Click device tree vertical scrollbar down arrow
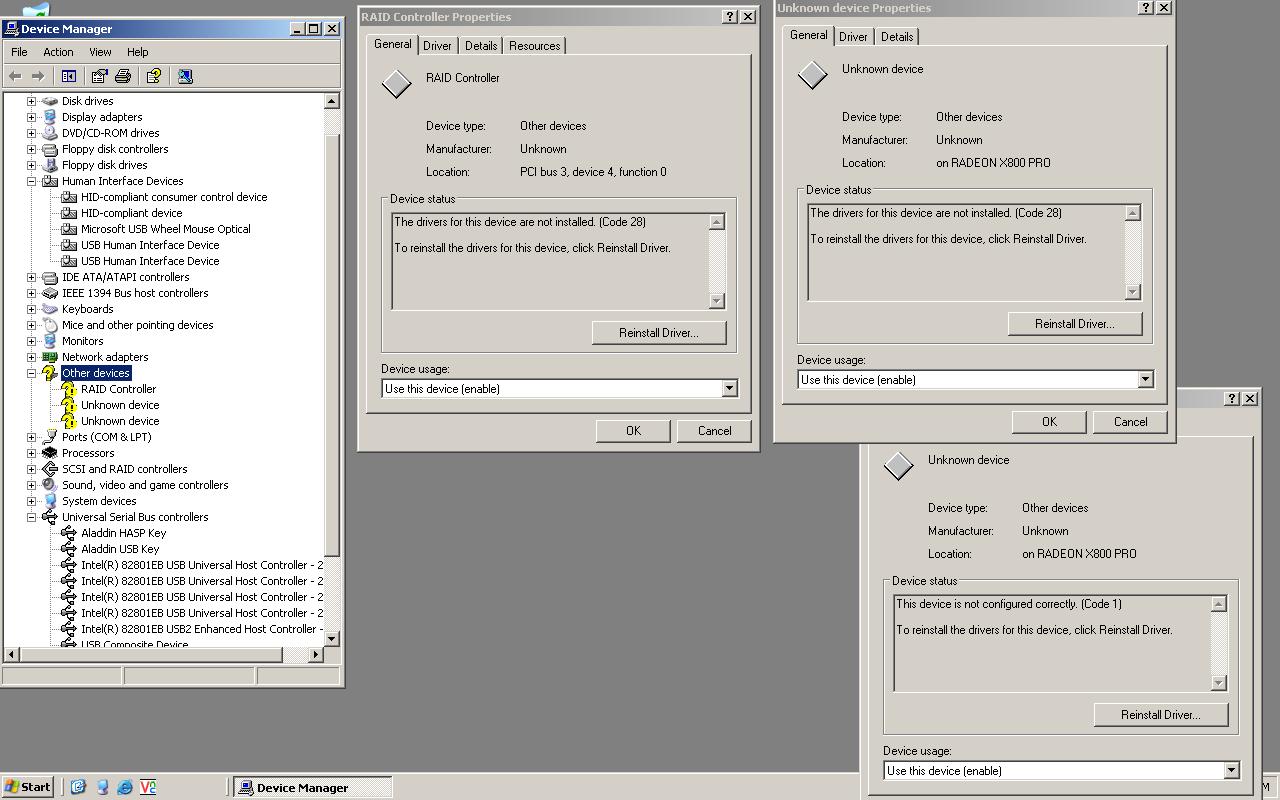The width and height of the screenshot is (1280, 800). pos(332,637)
